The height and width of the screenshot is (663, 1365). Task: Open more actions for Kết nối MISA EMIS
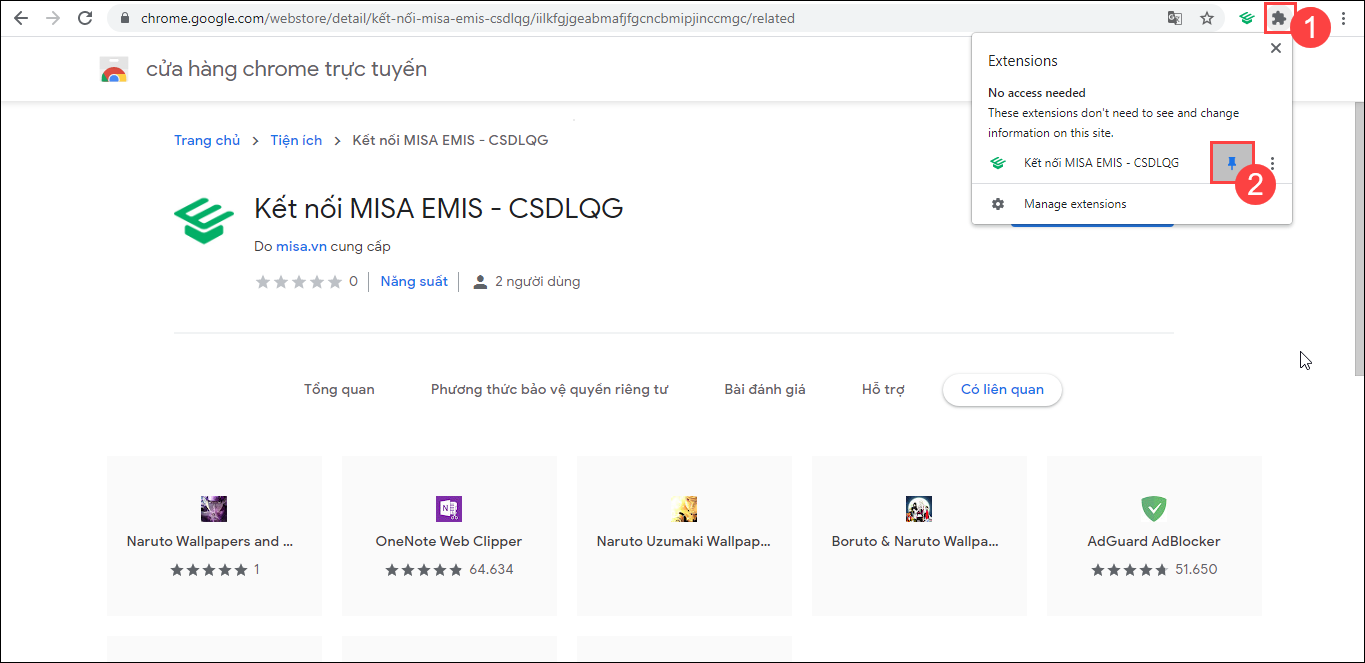1272,163
